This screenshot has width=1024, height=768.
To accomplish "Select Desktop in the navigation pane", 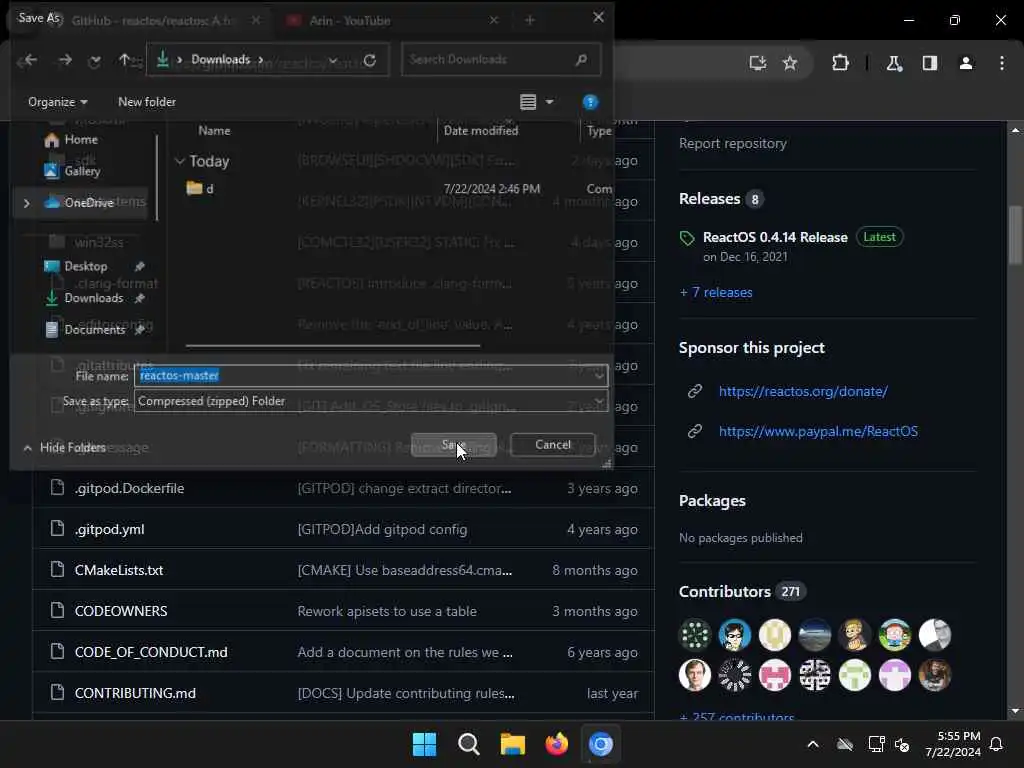I will pyautogui.click(x=85, y=266).
